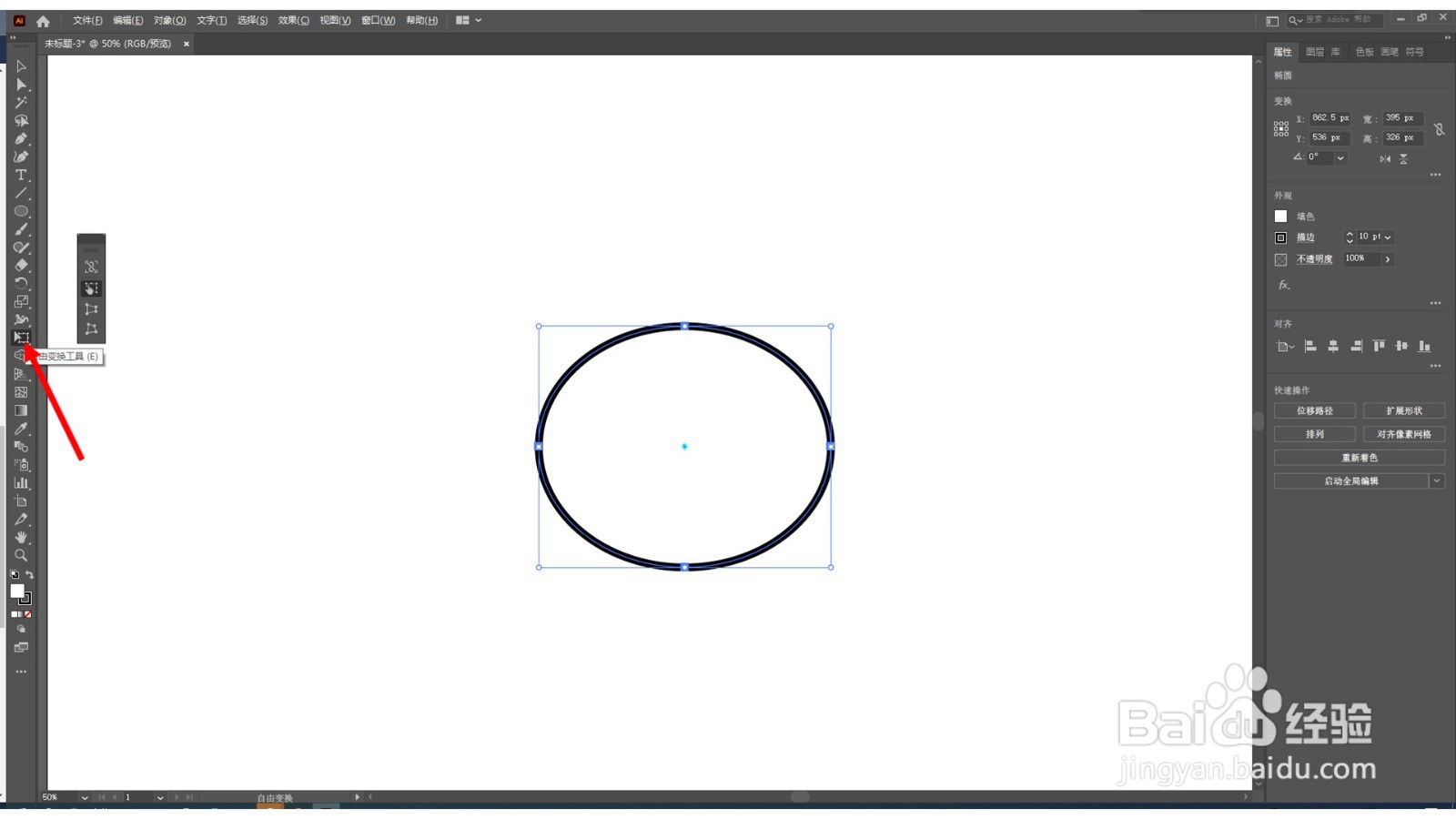Screen dimensions: 1456x819
Task: Click the 重新着色 button
Action: click(x=1360, y=459)
